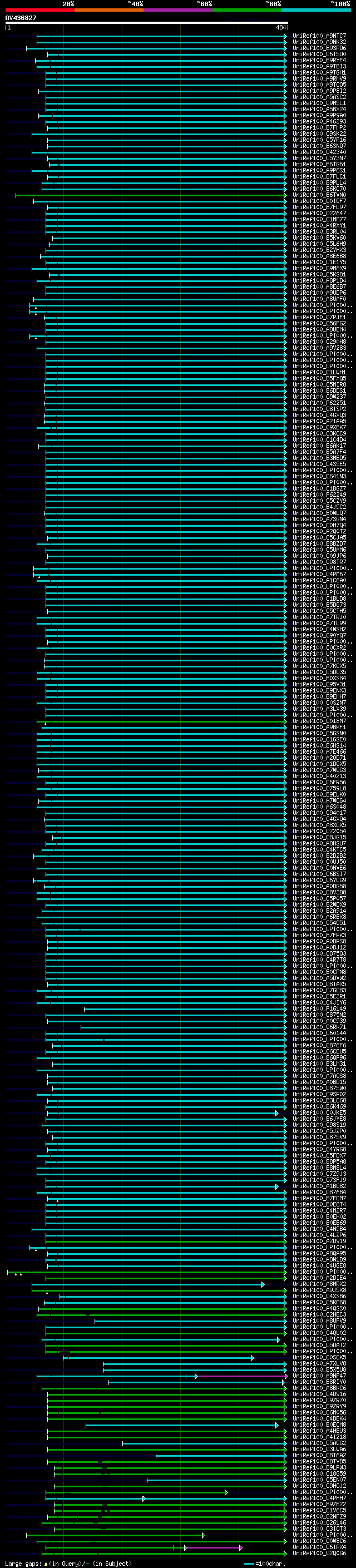Click the UniRef100_C0SQK5 hit label
The image size is (356, 1568).
pos(319,1357)
